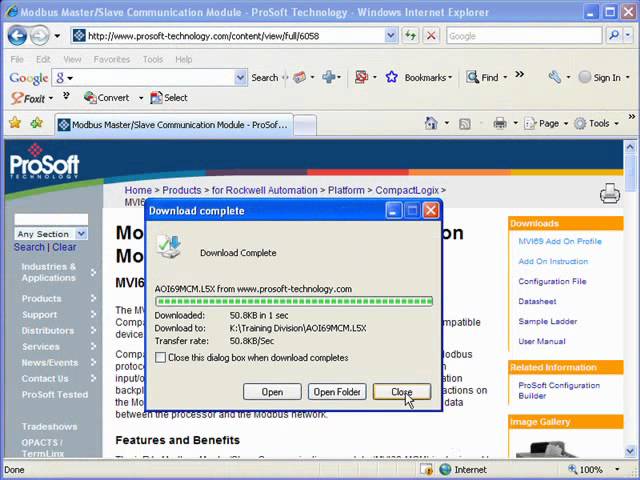Click the RSS feeds icon
640x480 pixels.
464,124
